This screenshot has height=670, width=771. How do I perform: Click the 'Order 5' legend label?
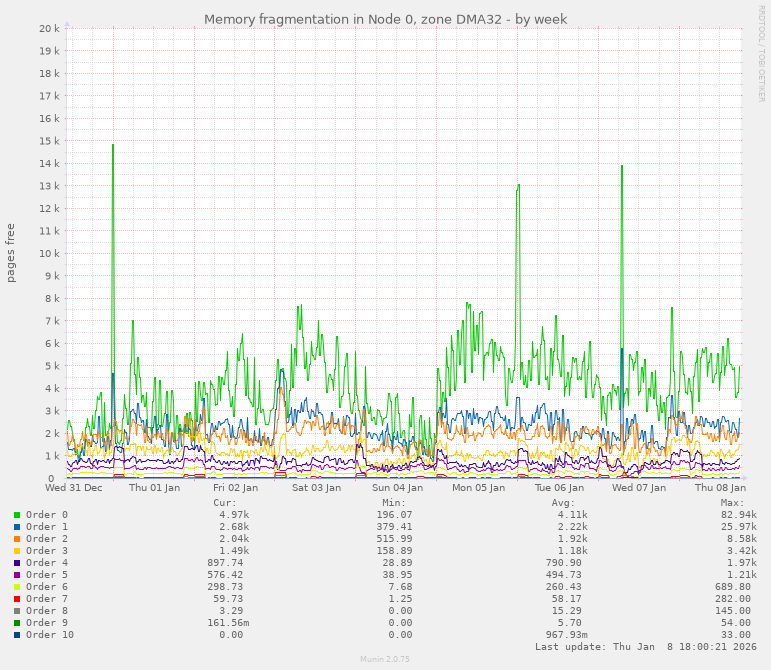pos(47,575)
